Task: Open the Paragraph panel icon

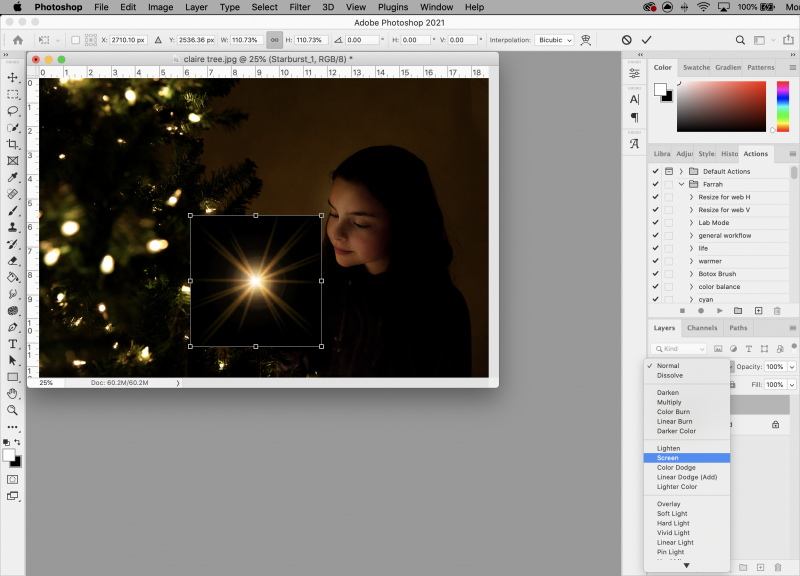Action: [x=634, y=117]
